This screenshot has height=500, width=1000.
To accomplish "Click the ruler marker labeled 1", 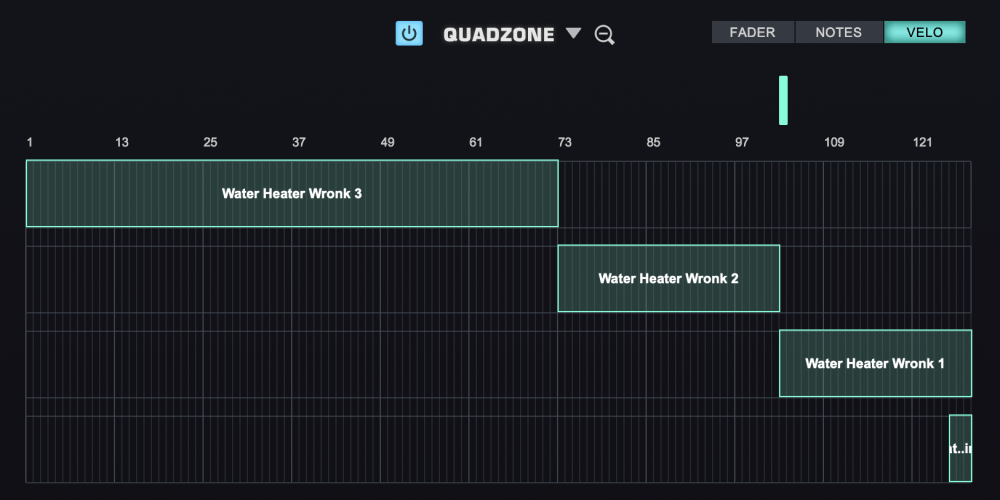I will pos(29,142).
